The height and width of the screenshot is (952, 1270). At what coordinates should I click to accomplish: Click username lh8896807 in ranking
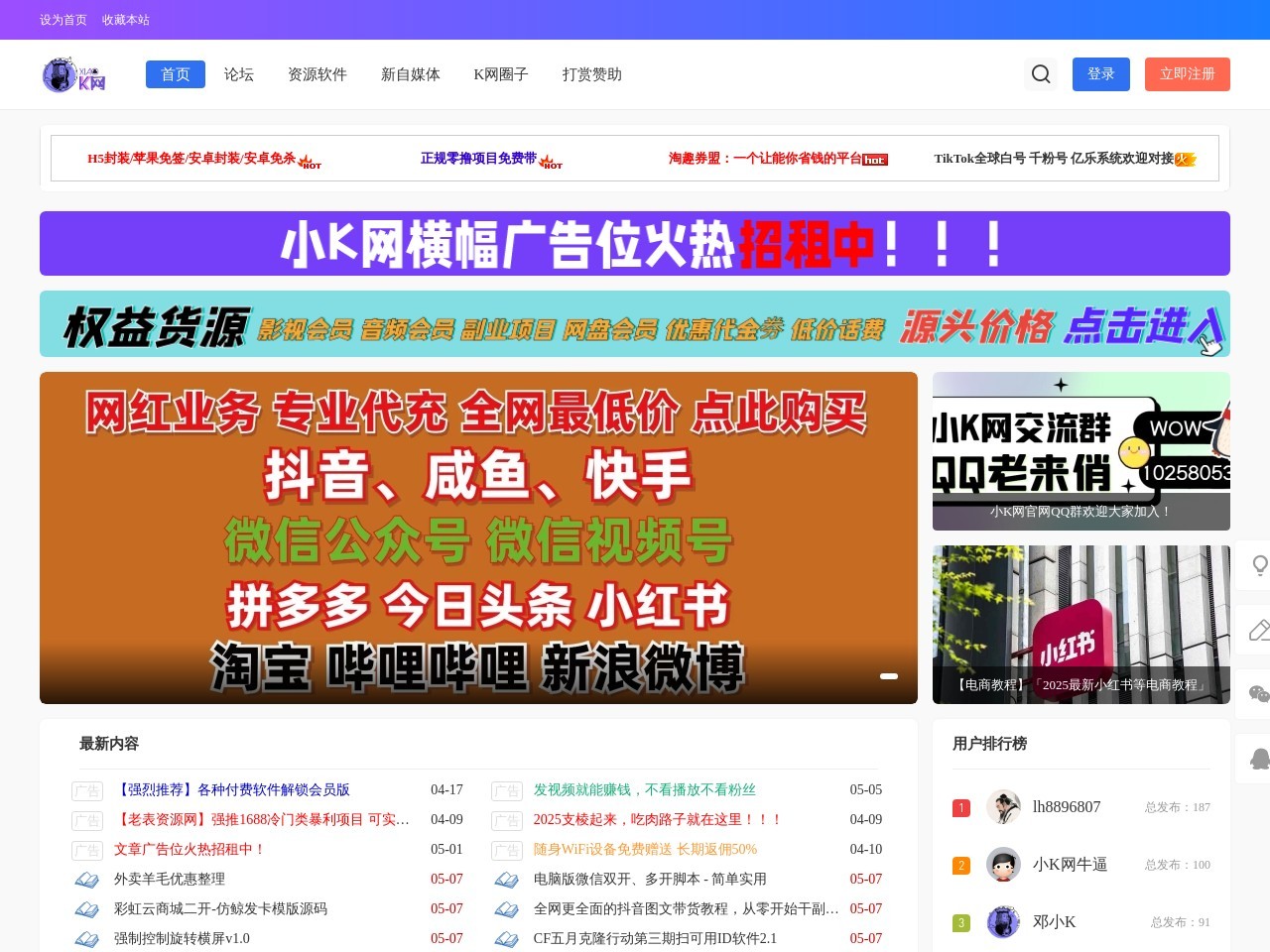(1067, 807)
